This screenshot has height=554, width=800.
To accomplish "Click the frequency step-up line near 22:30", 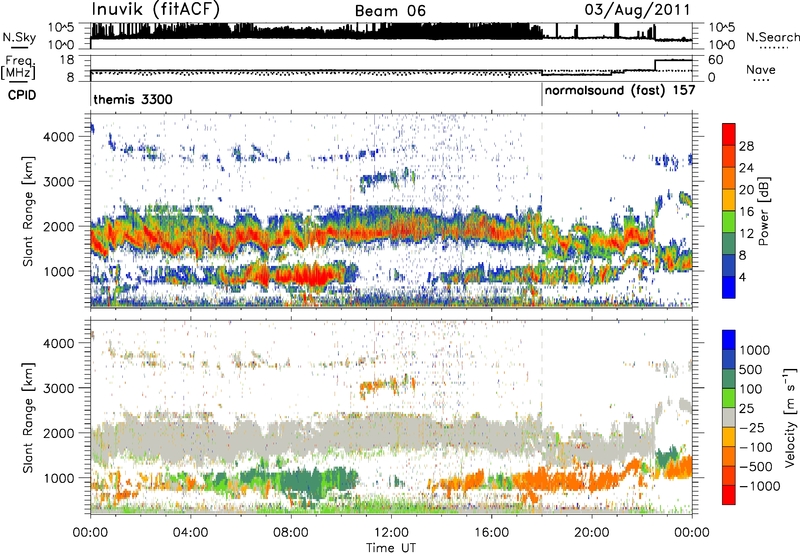I will pyautogui.click(x=655, y=65).
